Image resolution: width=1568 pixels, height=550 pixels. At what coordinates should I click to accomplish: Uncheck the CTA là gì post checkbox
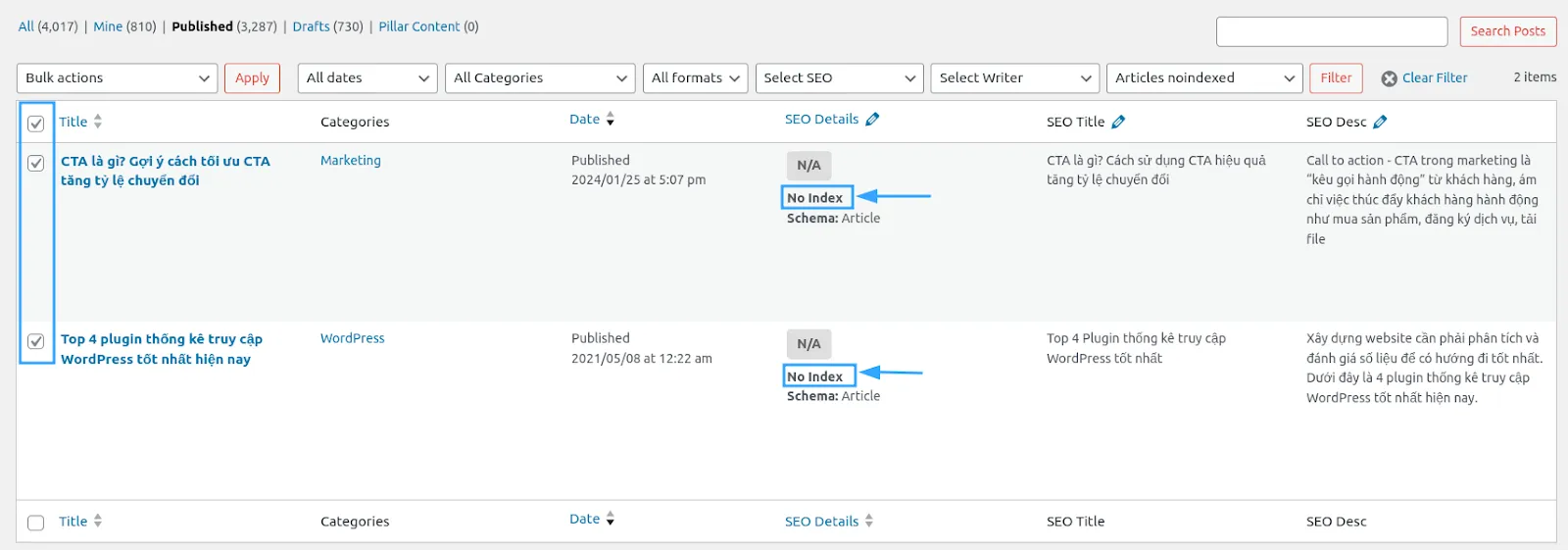click(36, 163)
